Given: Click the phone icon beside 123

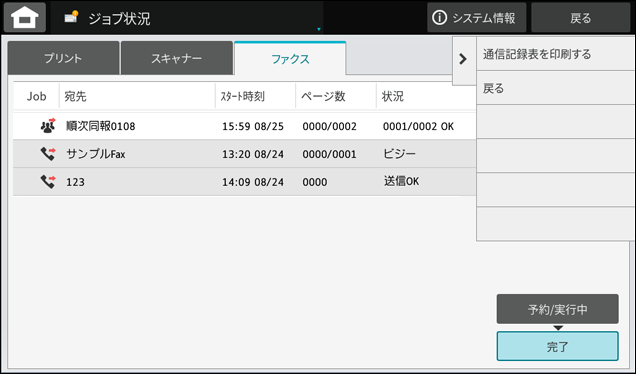Looking at the screenshot, I should click(x=48, y=181).
